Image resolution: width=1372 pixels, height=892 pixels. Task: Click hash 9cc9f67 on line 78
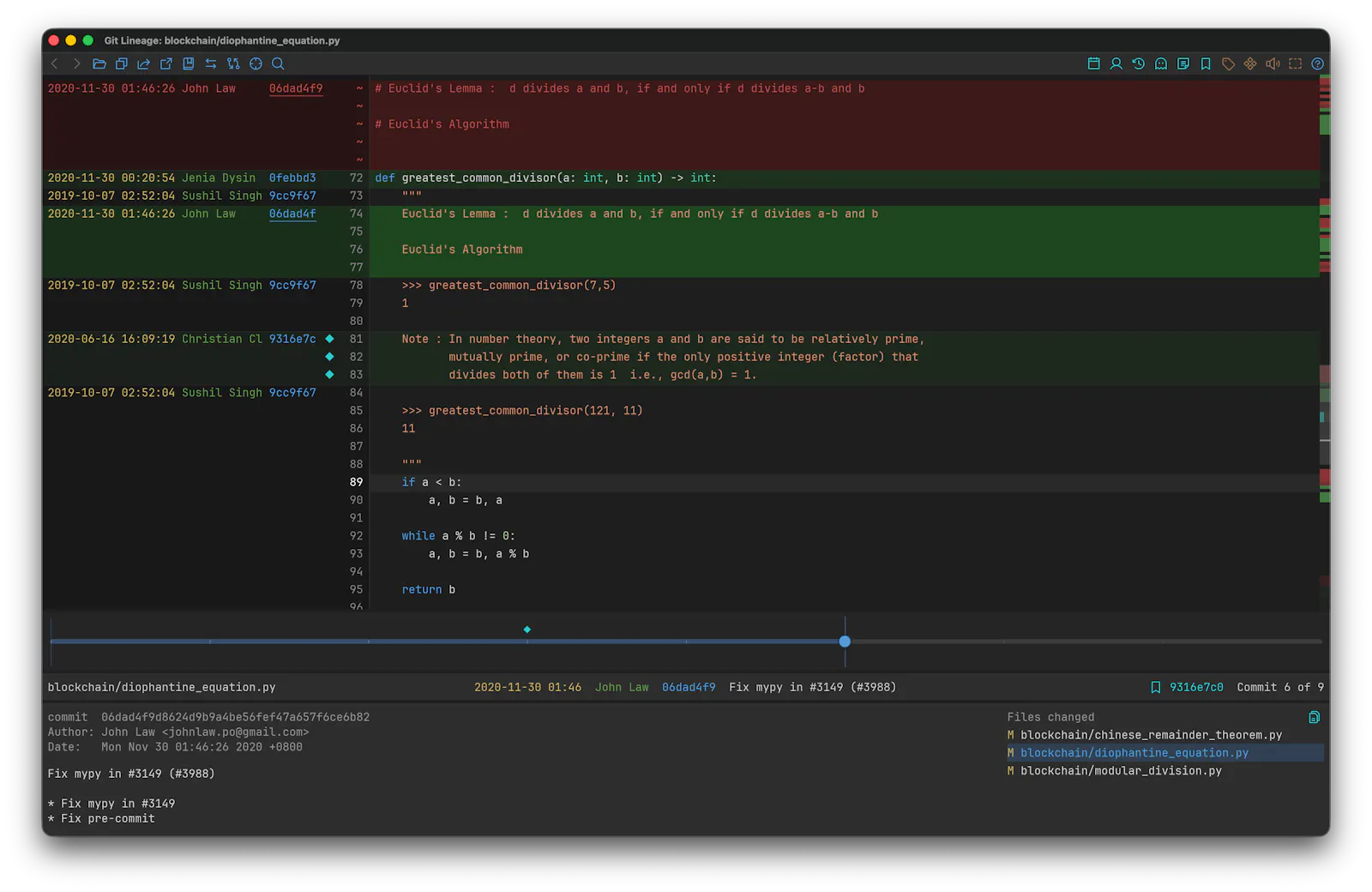pos(292,285)
